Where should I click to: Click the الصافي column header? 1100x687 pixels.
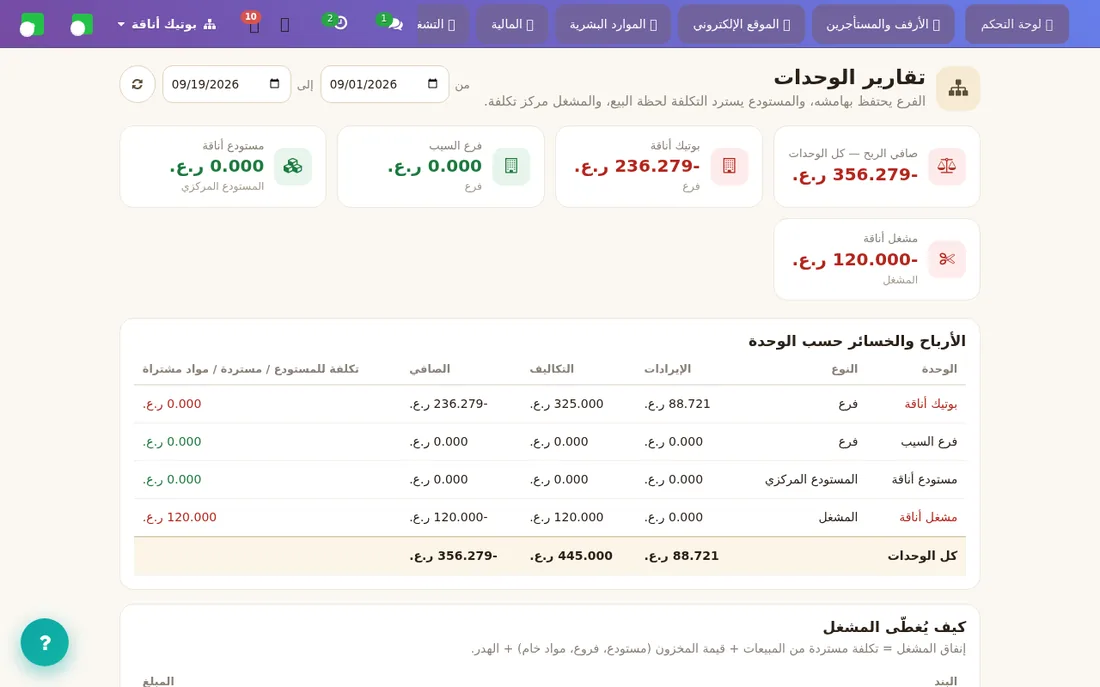[429, 369]
